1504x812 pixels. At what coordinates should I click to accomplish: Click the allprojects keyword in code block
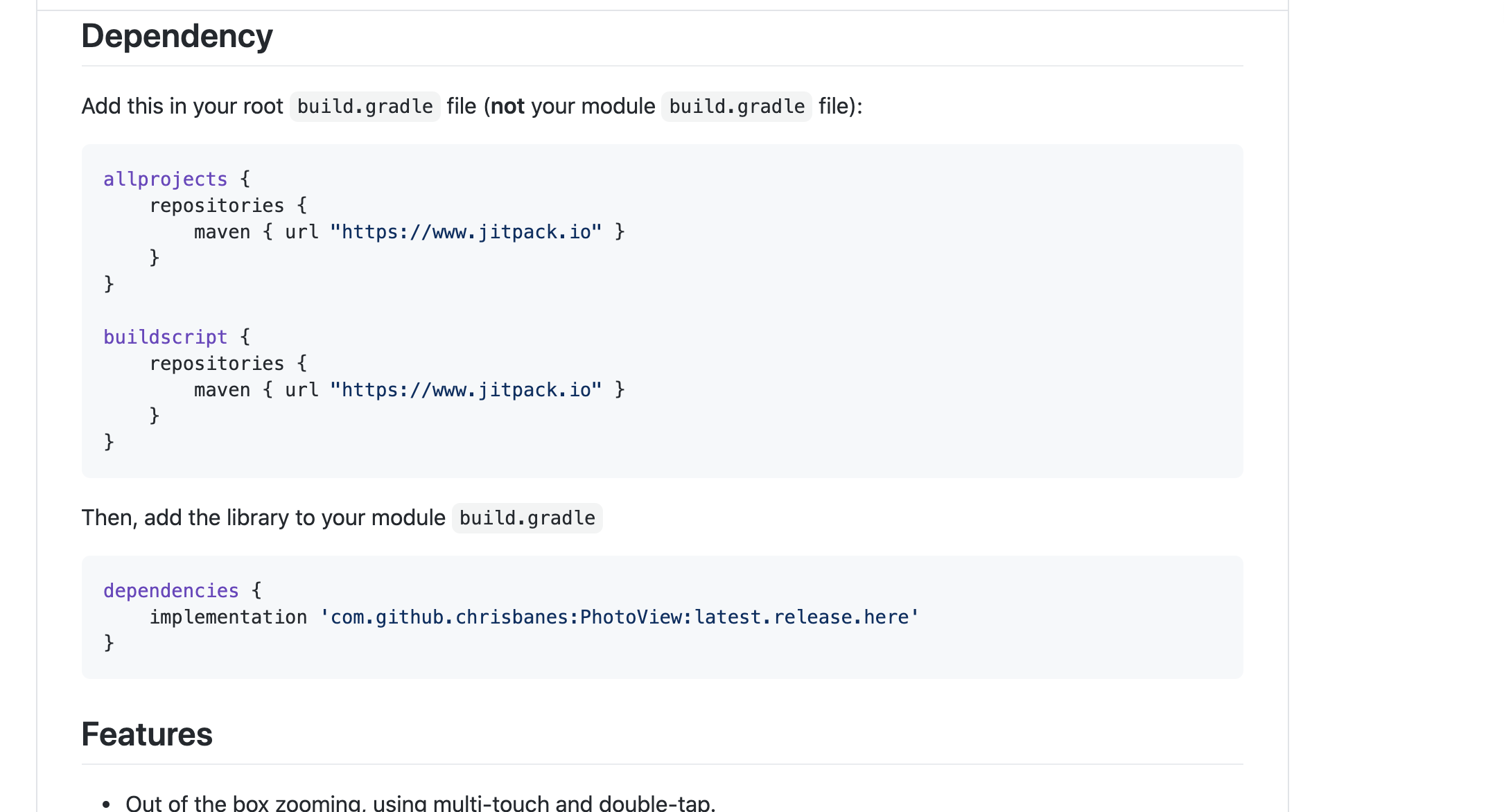pyautogui.click(x=165, y=179)
